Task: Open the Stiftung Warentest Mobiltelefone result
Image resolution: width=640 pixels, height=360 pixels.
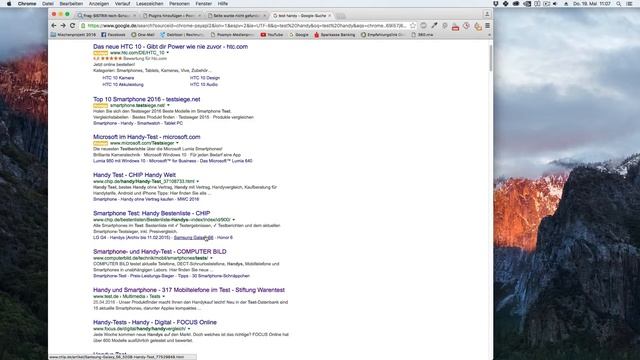Action: [189, 290]
